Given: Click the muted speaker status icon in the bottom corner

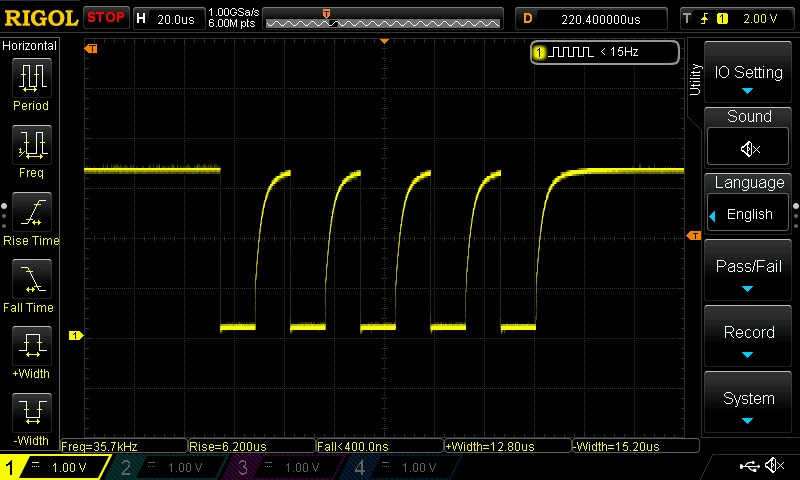Looking at the screenshot, I should tap(776, 465).
